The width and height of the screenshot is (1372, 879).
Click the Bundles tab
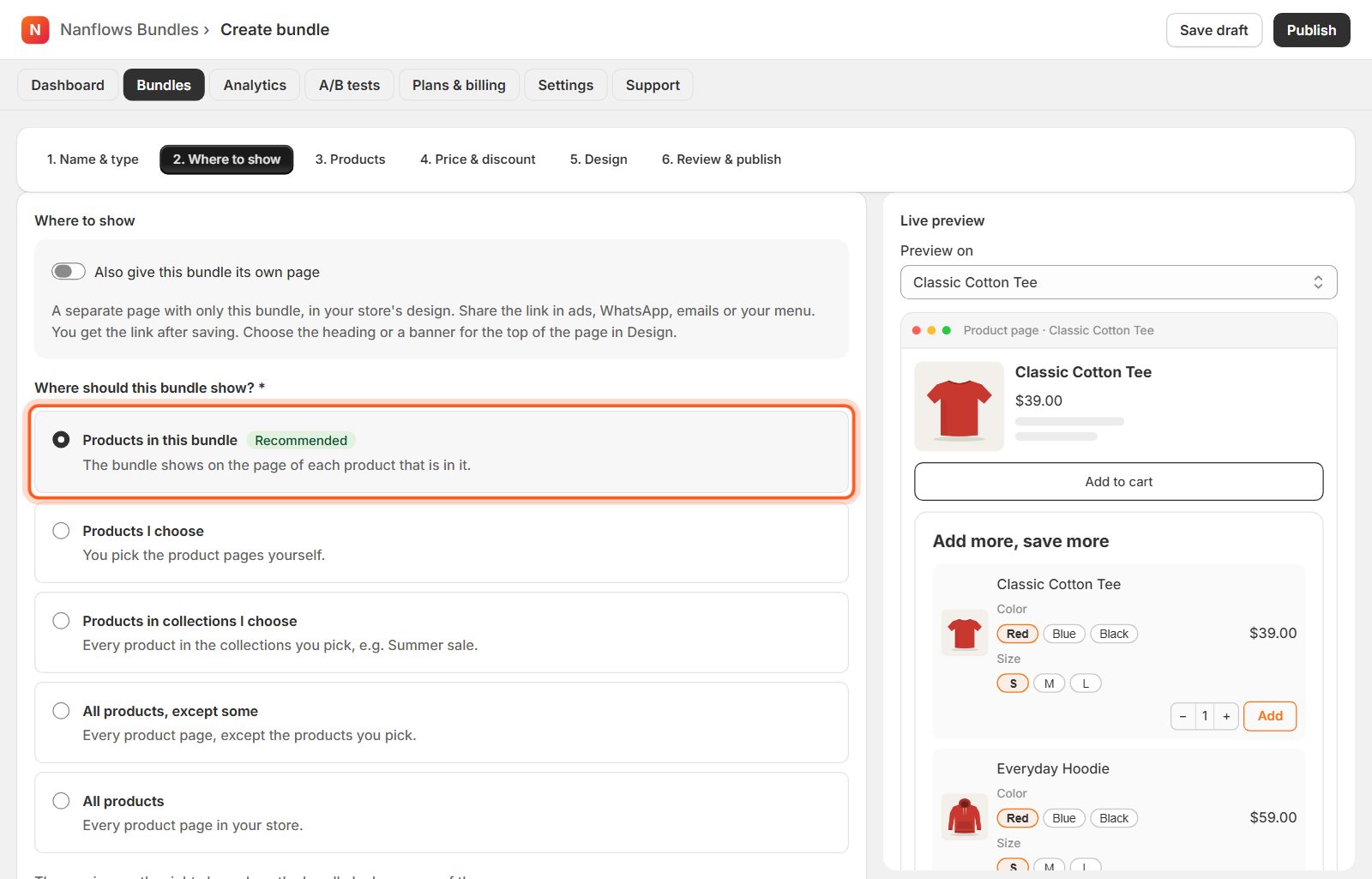click(164, 85)
